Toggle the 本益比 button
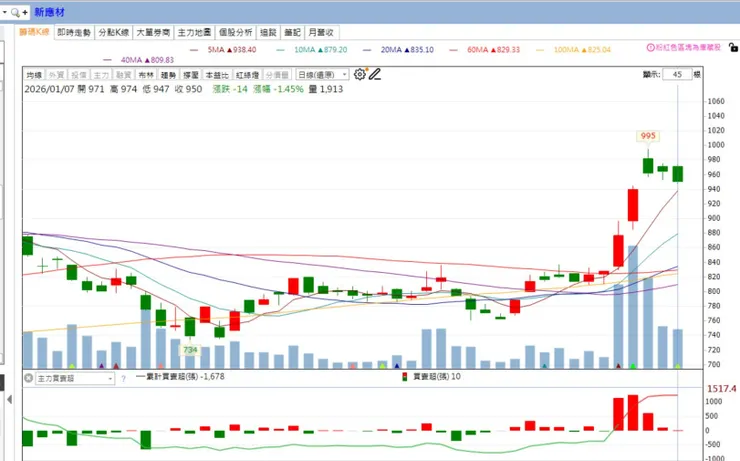Image resolution: width=740 pixels, height=461 pixels. click(217, 75)
